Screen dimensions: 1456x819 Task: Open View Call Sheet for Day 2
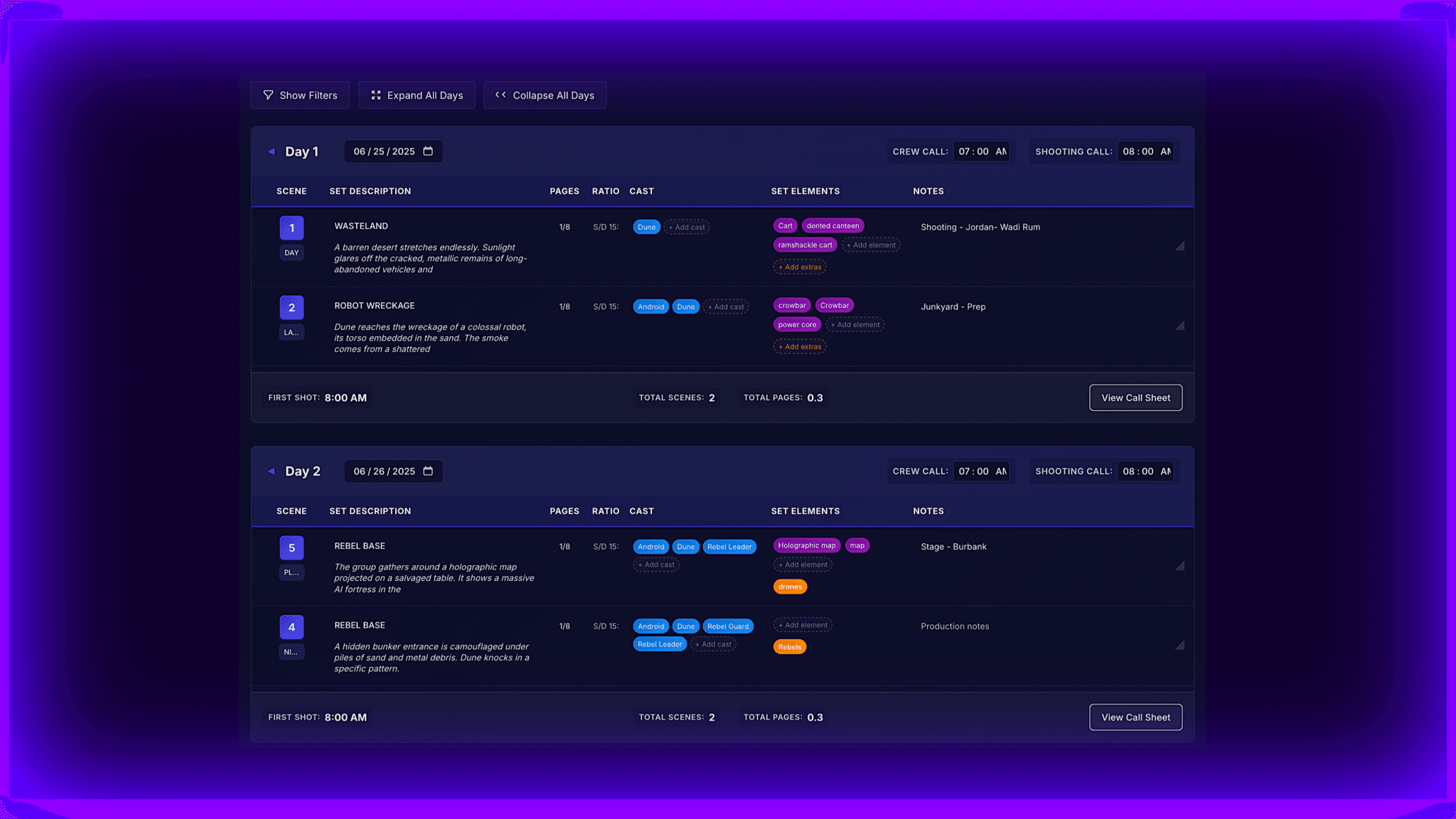pos(1135,717)
